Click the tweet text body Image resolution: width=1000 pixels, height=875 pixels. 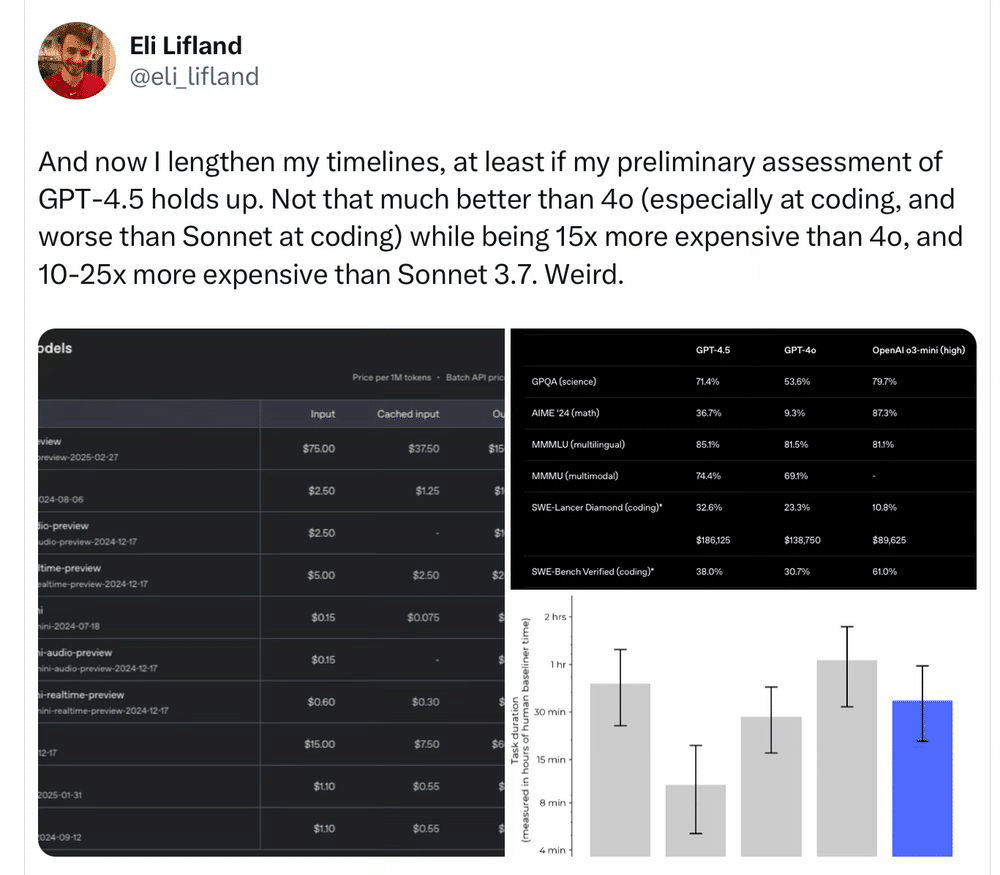(x=500, y=218)
